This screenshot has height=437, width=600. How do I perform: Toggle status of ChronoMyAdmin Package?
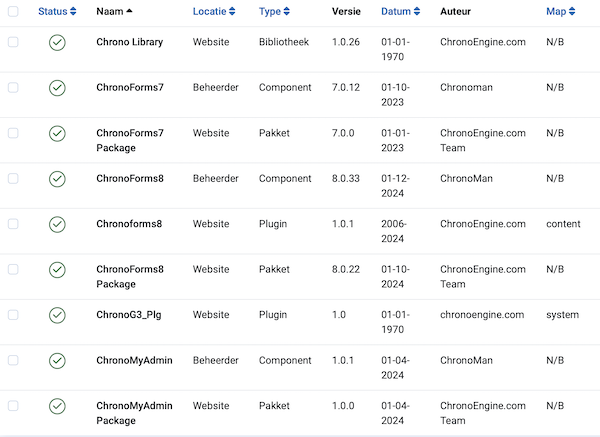click(x=57, y=406)
